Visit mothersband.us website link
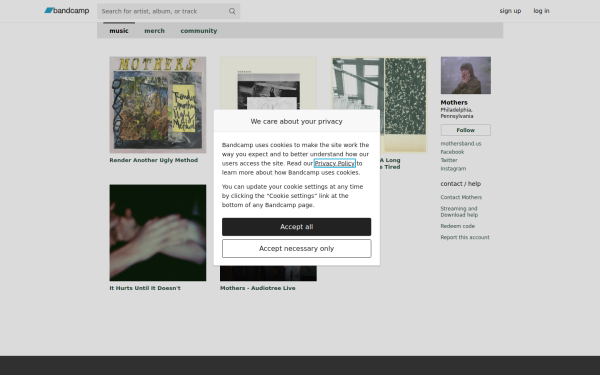 pos(461,143)
